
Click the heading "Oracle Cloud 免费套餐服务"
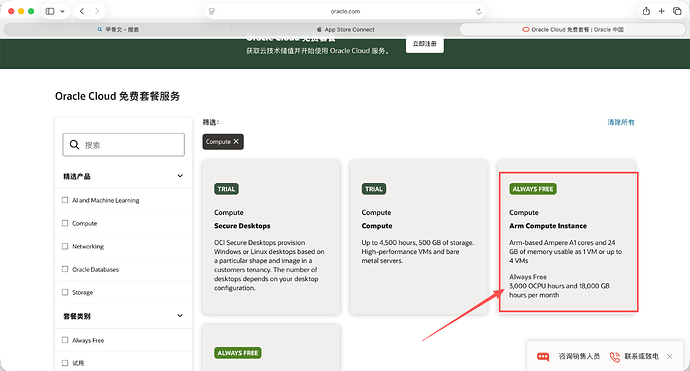[117, 96]
